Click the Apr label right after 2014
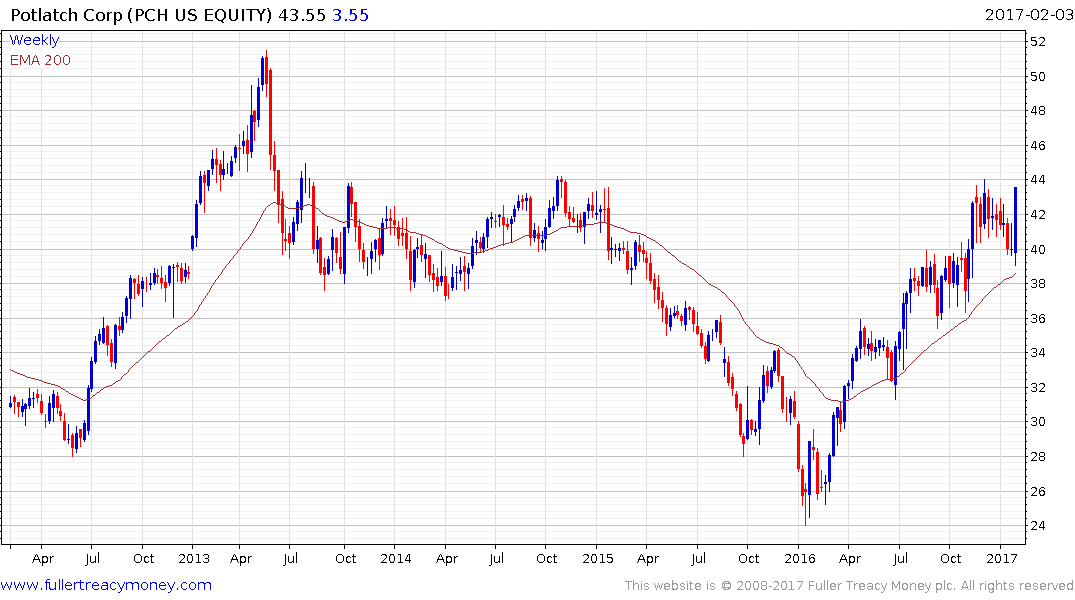The width and height of the screenshot is (1075, 600). click(447, 560)
